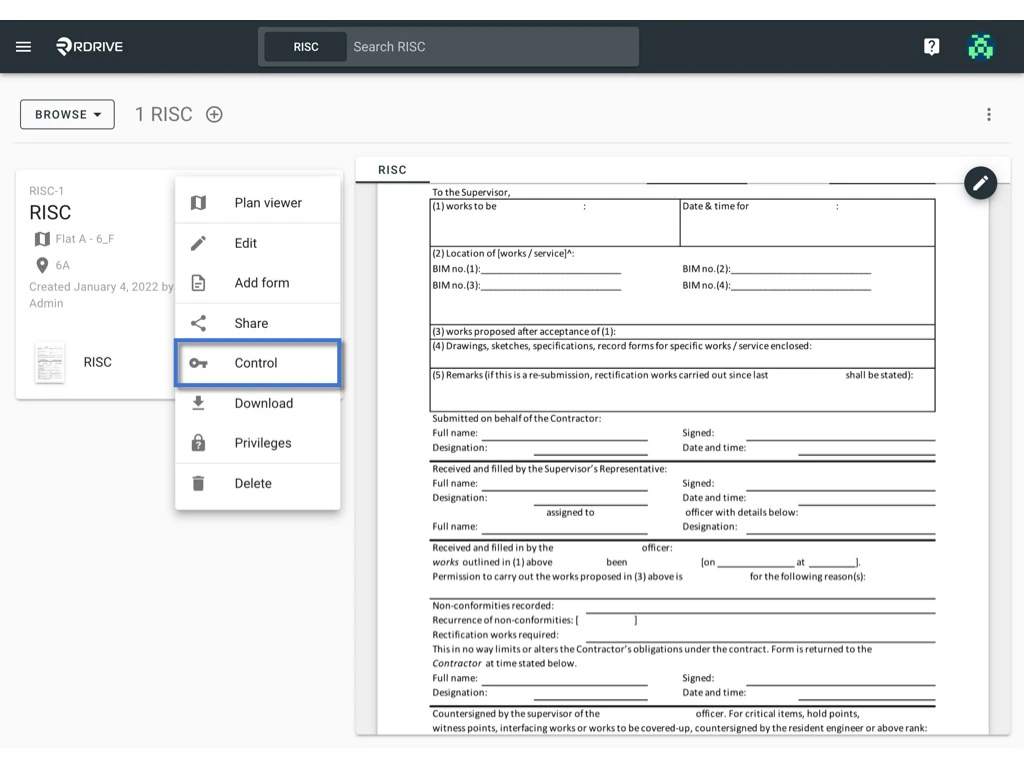Image resolution: width=1024 pixels, height=768 pixels.
Task: Choose Edit in the context menu
Action: point(257,243)
